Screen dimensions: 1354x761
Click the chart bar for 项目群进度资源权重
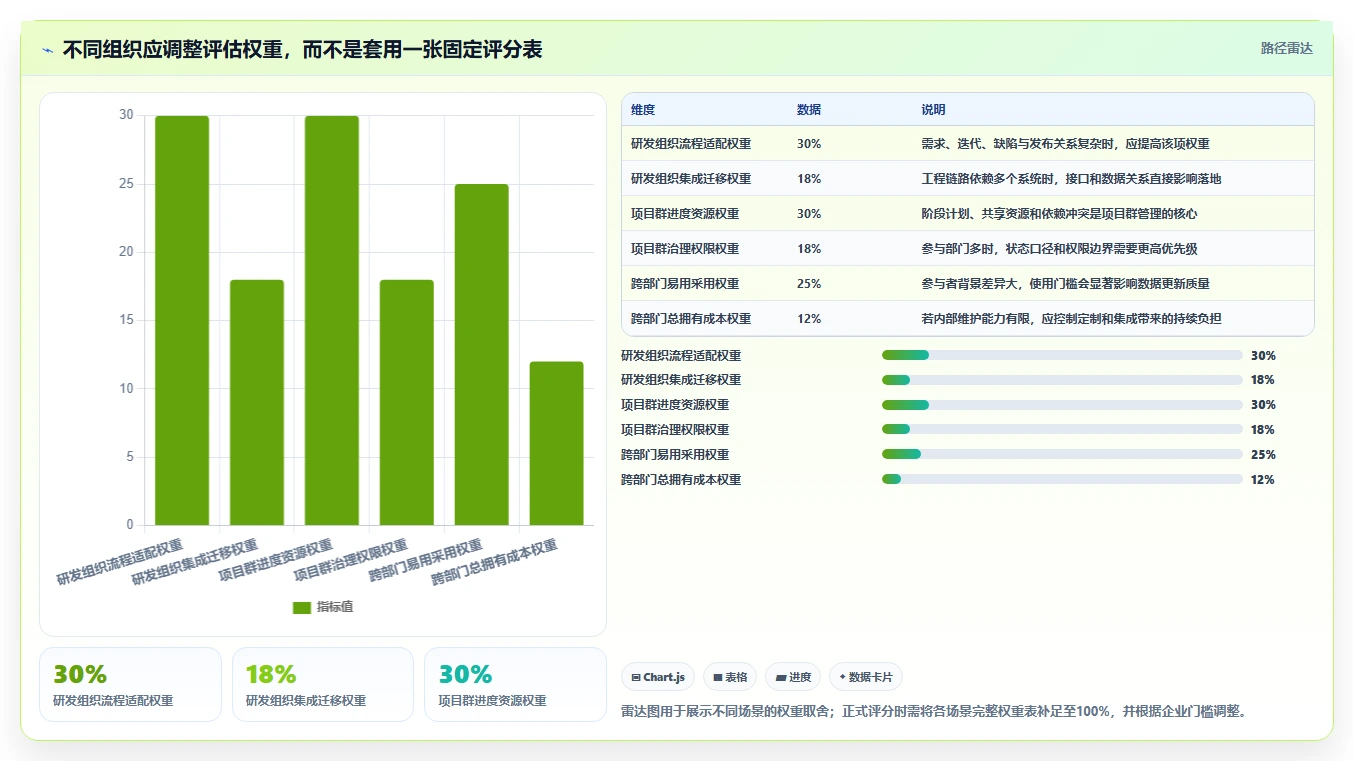332,320
